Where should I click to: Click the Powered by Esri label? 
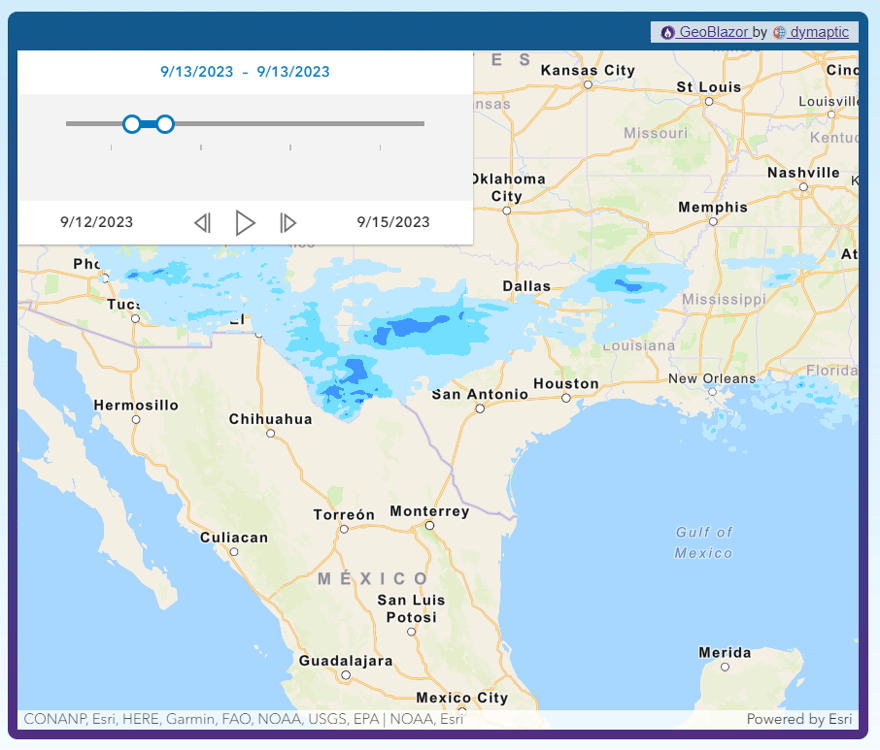click(x=799, y=719)
